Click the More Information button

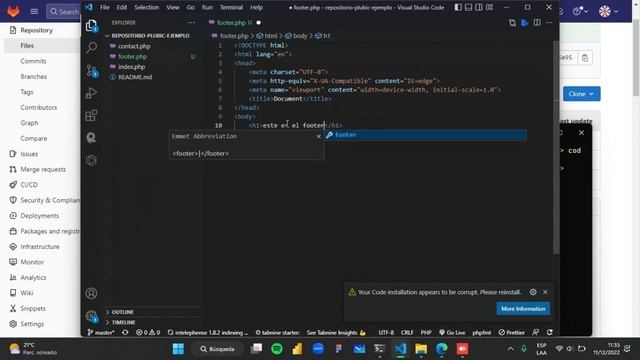(x=523, y=309)
